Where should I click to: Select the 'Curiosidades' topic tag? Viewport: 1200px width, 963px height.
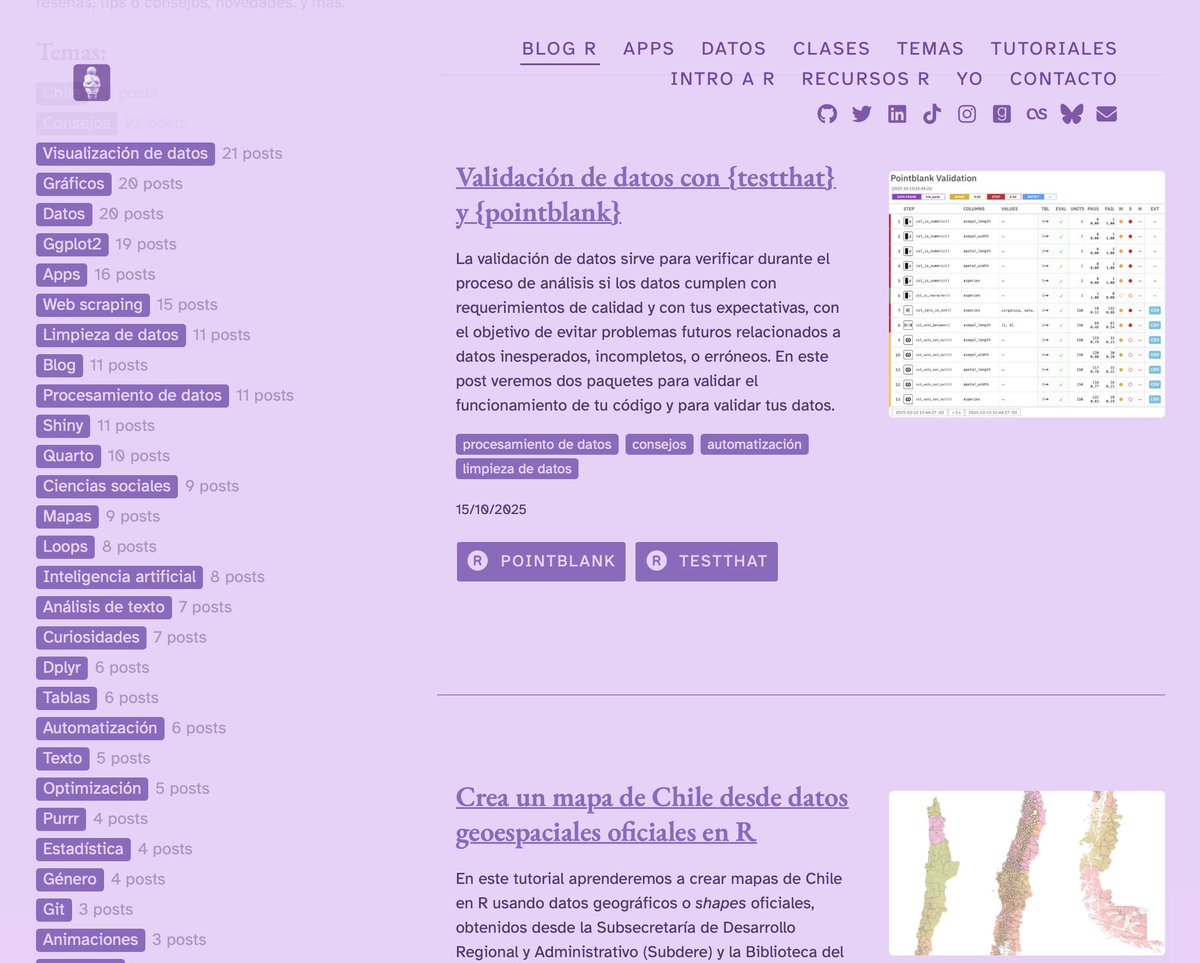coord(91,637)
